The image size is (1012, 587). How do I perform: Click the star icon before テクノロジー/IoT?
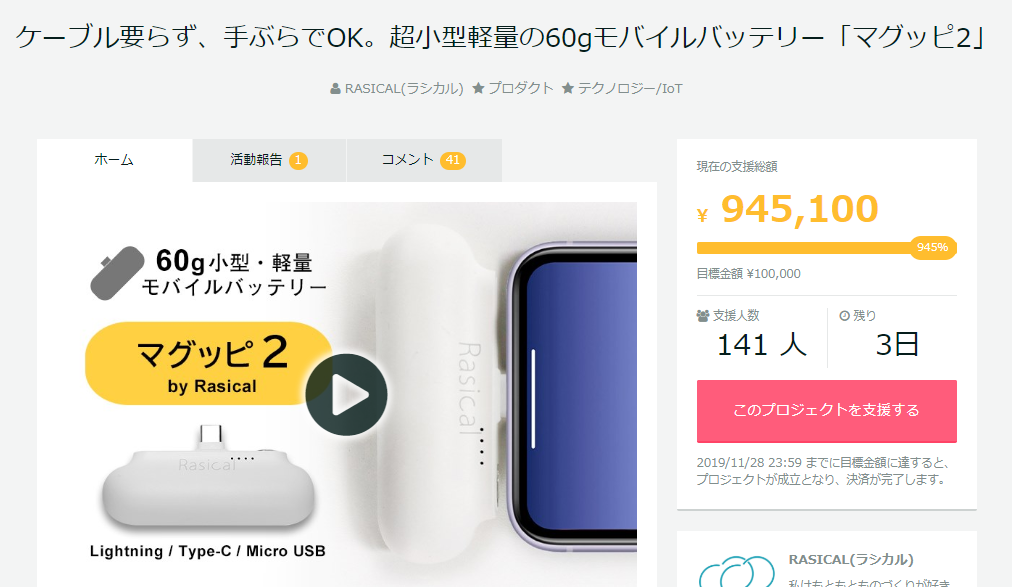click(x=567, y=88)
